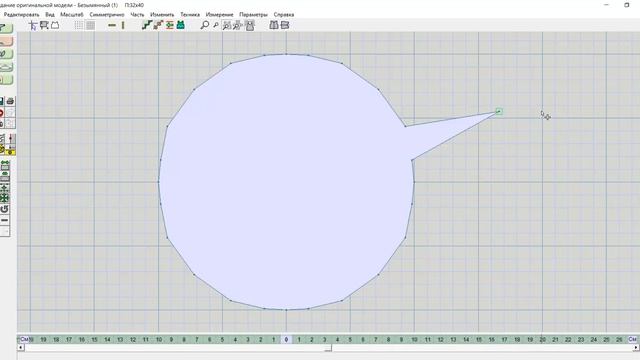Open the Вид menu
This screenshot has height=360, width=640.
(50, 15)
